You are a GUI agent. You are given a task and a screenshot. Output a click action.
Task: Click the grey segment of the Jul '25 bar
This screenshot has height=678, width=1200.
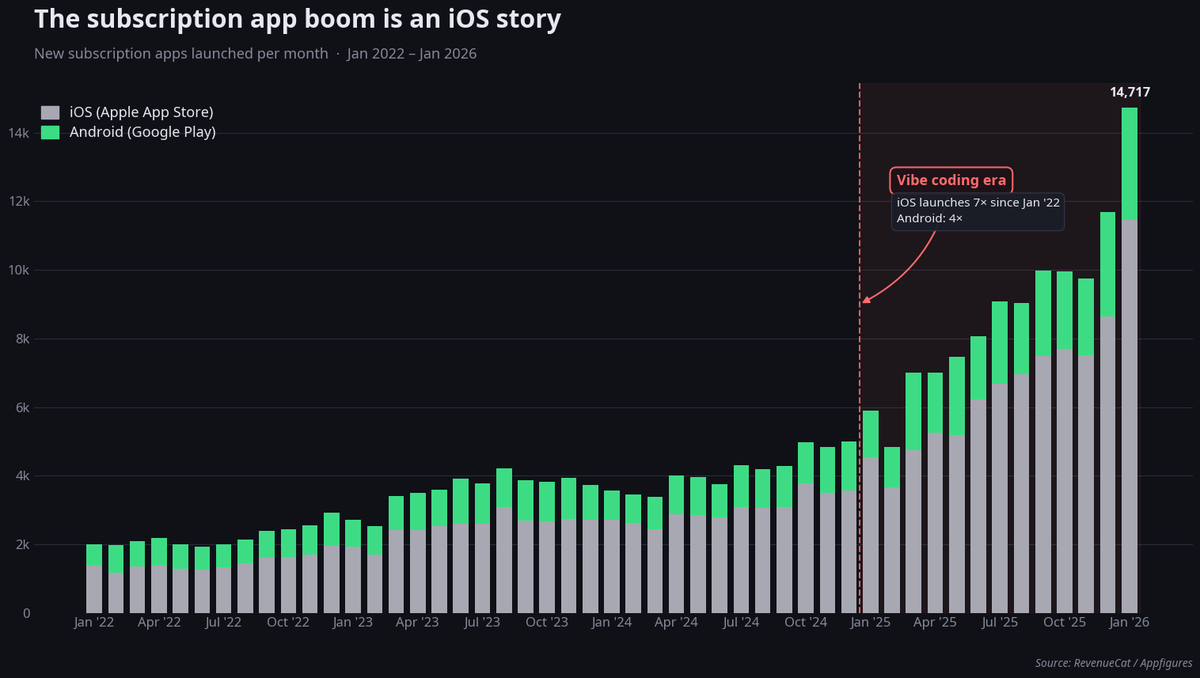[1000, 498]
